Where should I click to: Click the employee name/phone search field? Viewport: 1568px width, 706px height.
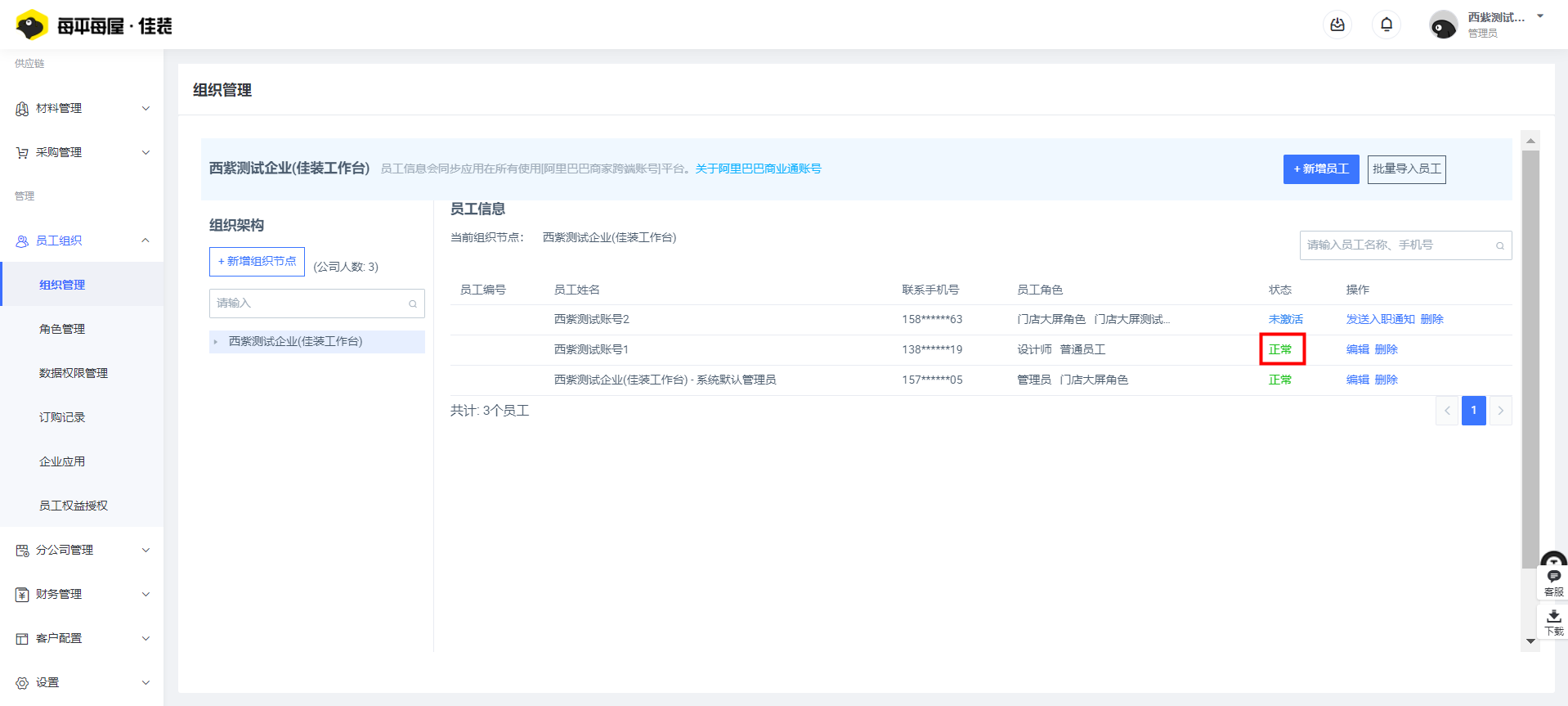click(x=1405, y=245)
